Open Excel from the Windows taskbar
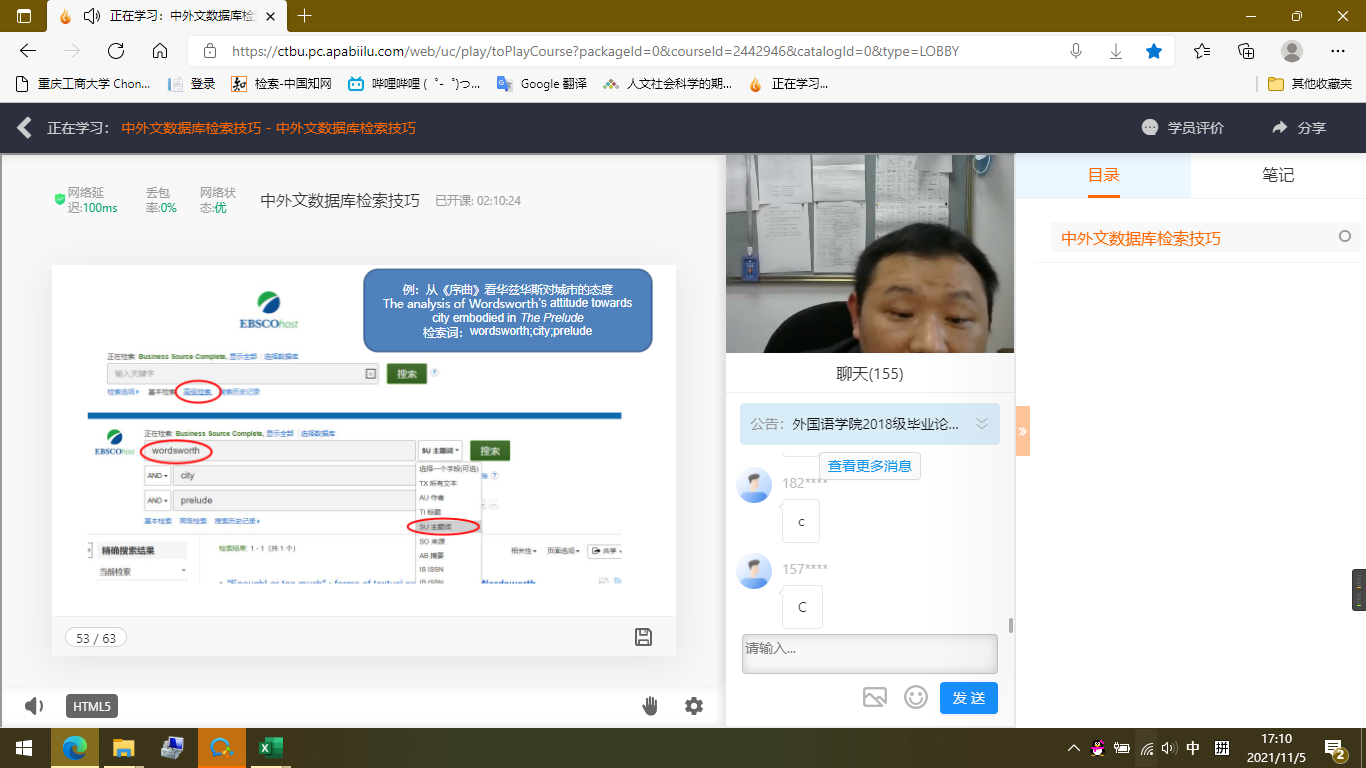 coord(270,748)
